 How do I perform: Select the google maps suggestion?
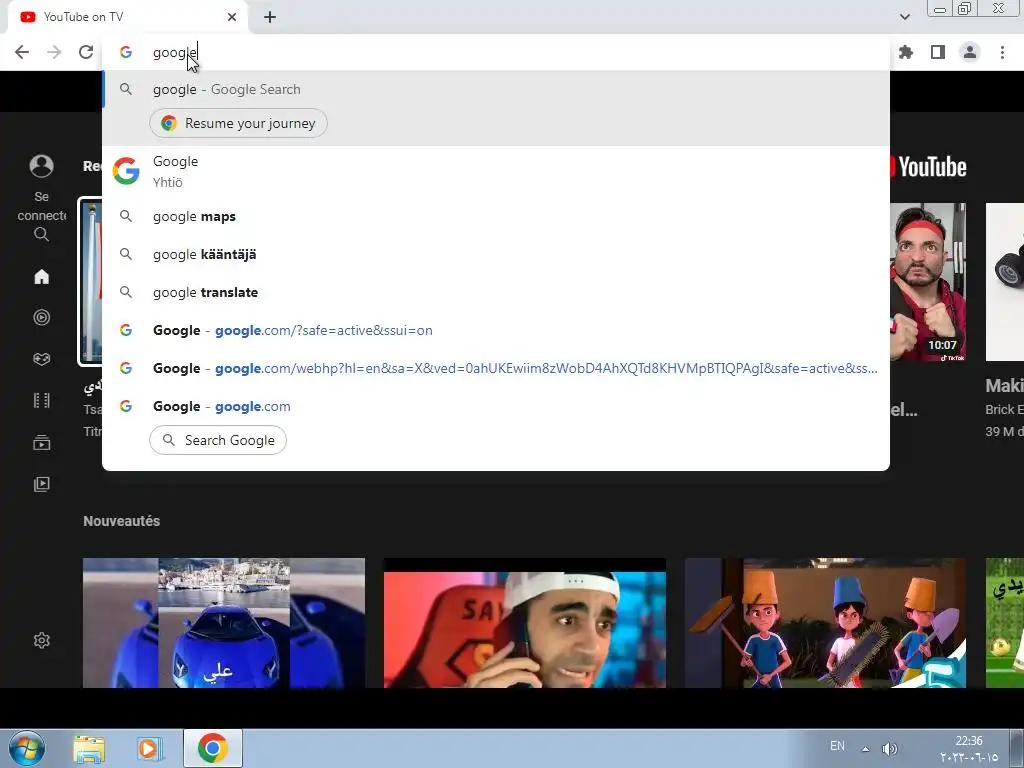point(496,216)
